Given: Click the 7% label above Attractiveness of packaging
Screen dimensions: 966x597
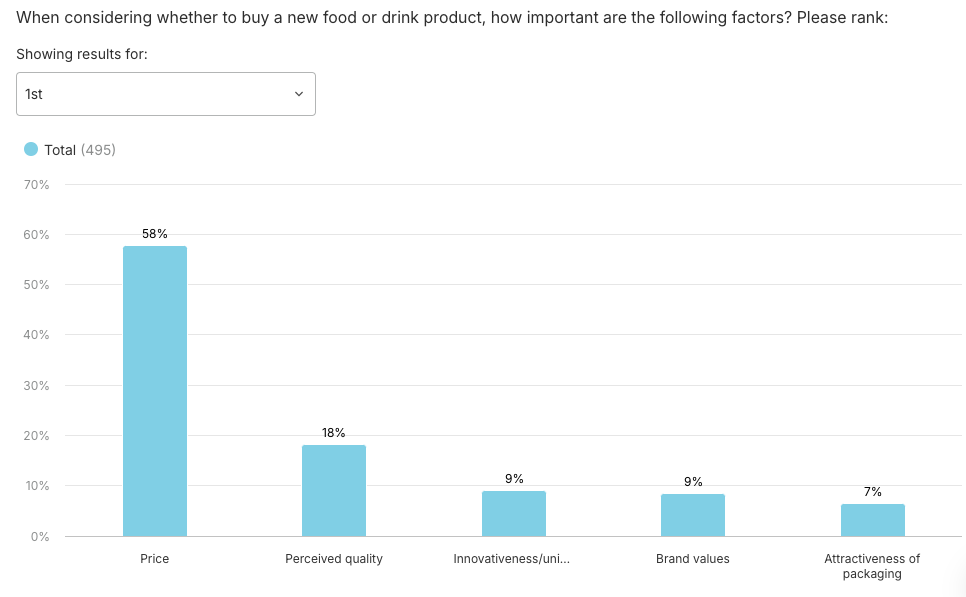Looking at the screenshot, I should pos(872,491).
